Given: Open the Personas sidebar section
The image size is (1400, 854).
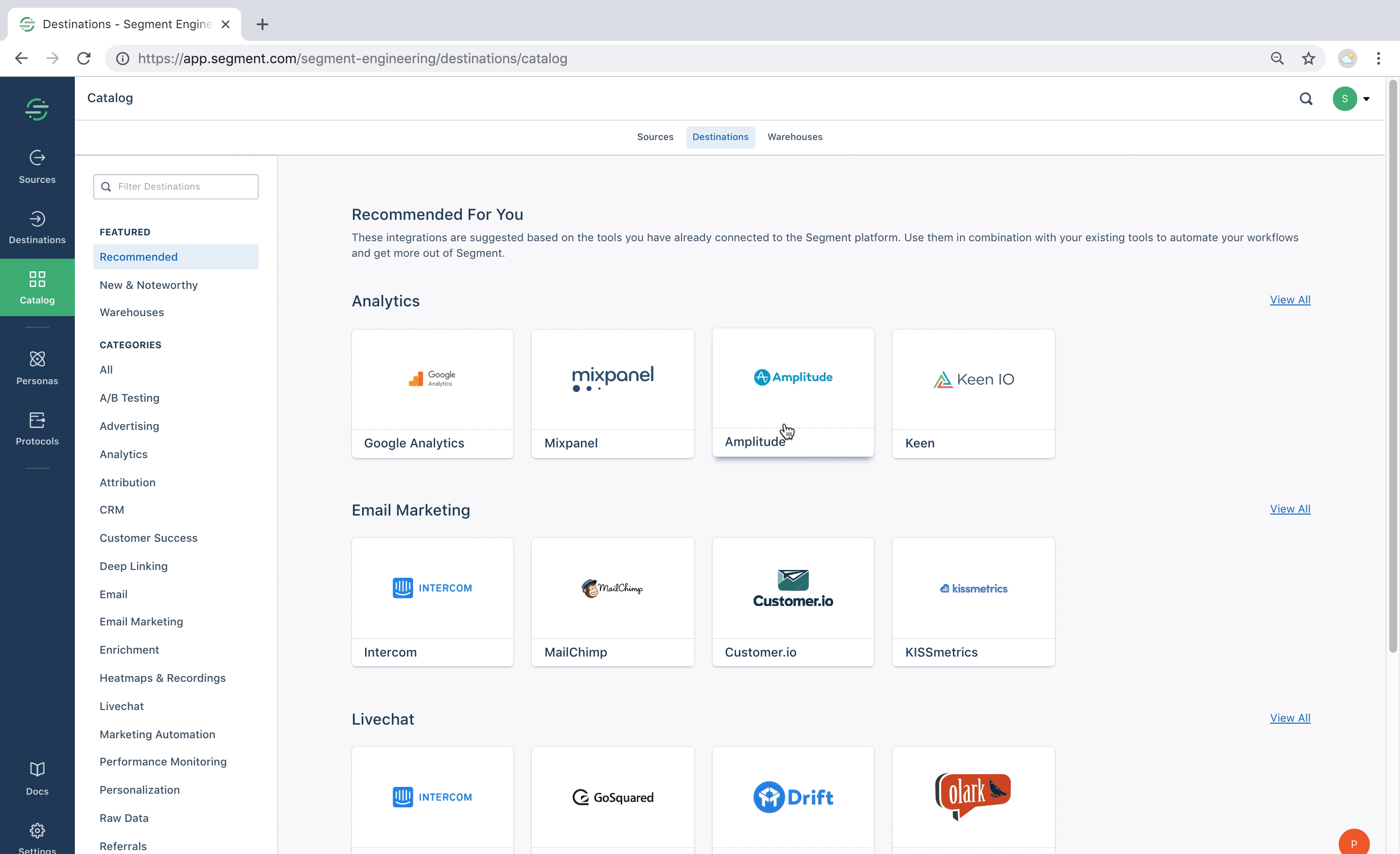Looking at the screenshot, I should pyautogui.click(x=37, y=368).
